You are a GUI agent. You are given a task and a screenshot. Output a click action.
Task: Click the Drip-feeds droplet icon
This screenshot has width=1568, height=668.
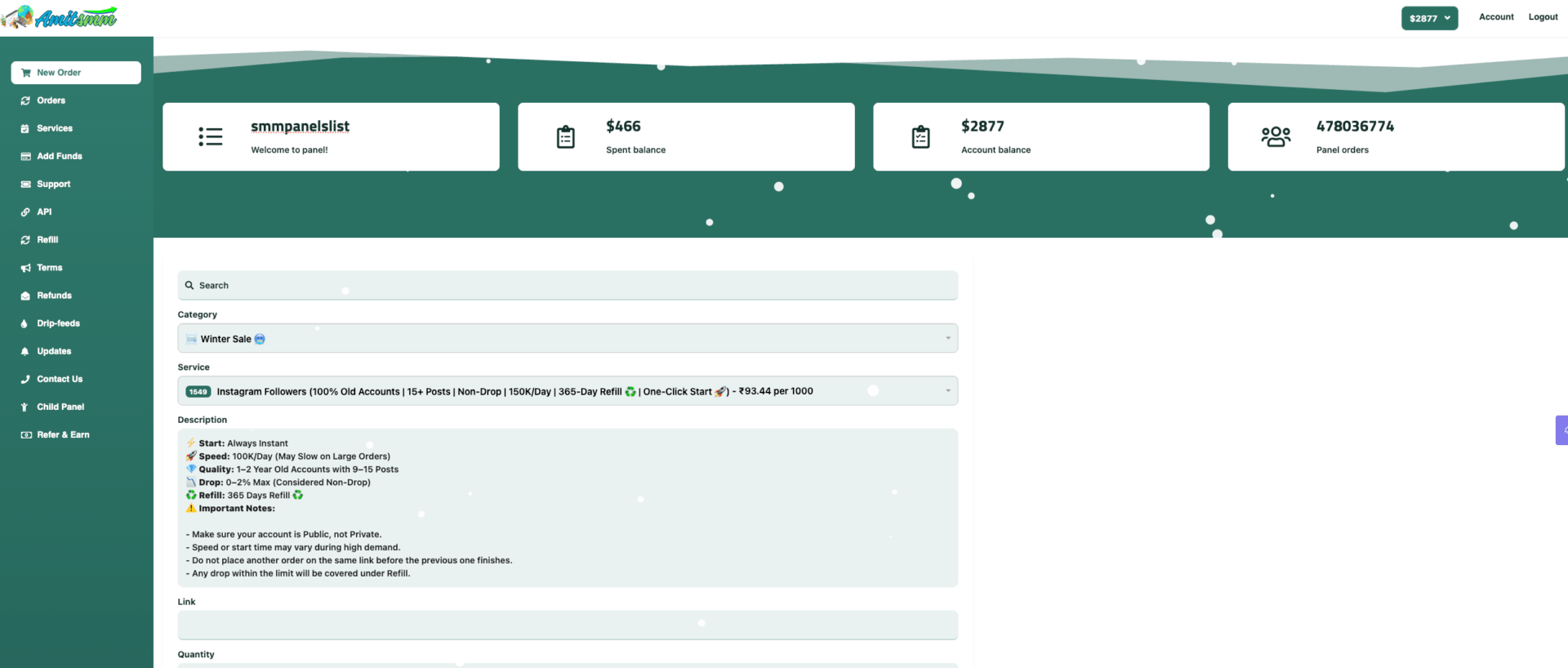tap(25, 324)
